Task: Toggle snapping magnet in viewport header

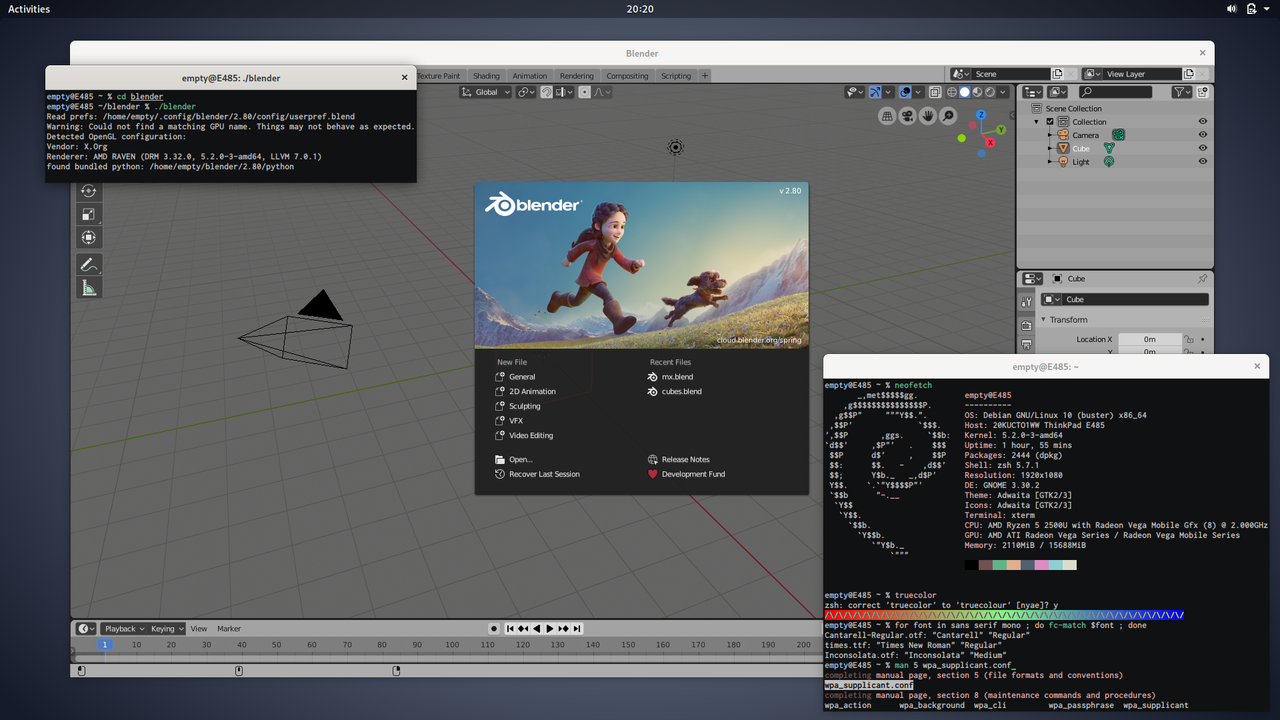Action: coord(546,92)
